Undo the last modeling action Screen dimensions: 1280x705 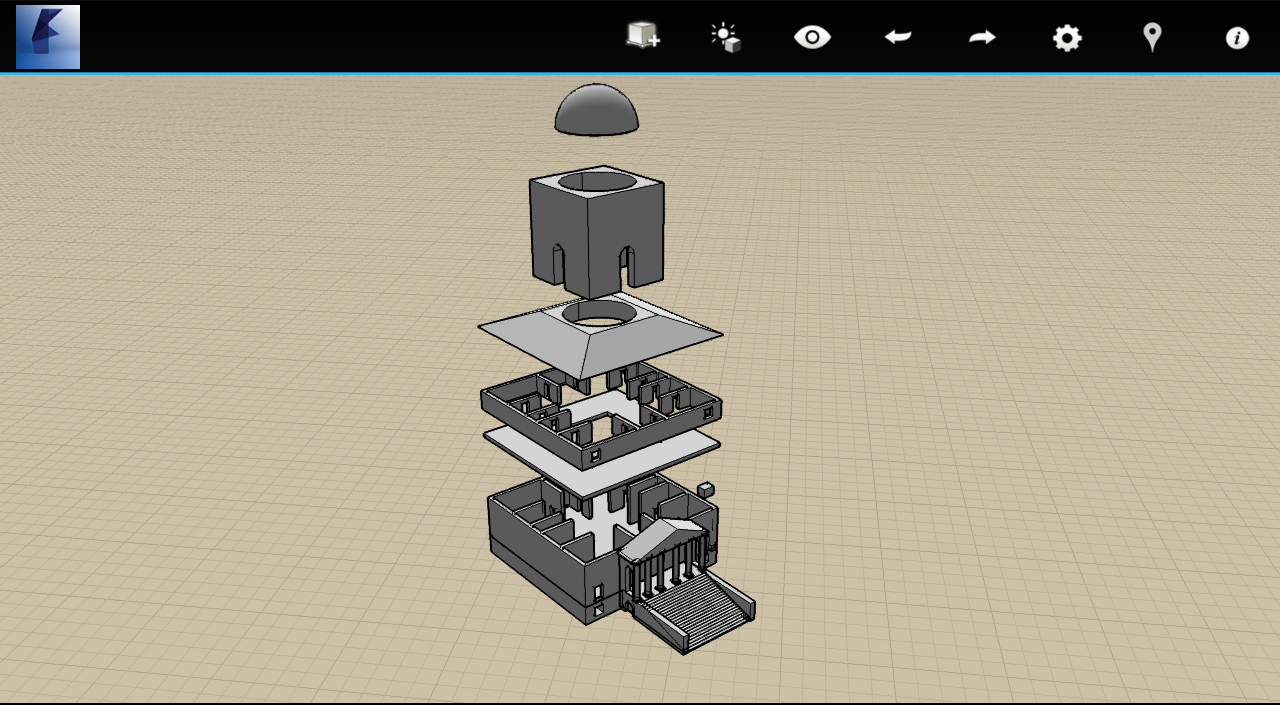tap(897, 36)
